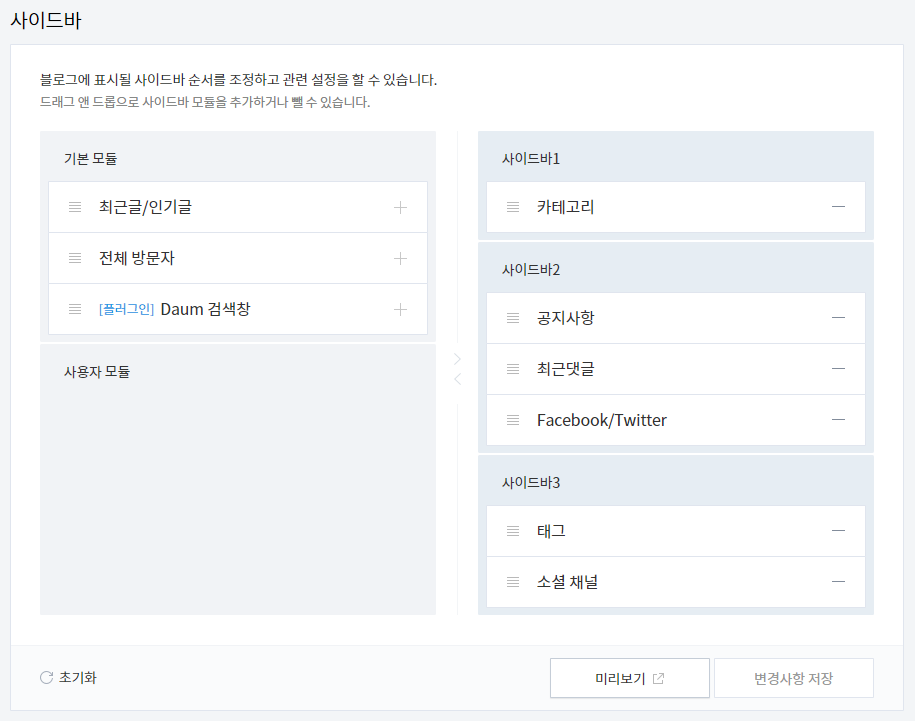Select the Daum 검색창 module text
Viewport: 915px width, 721px height.
(205, 309)
